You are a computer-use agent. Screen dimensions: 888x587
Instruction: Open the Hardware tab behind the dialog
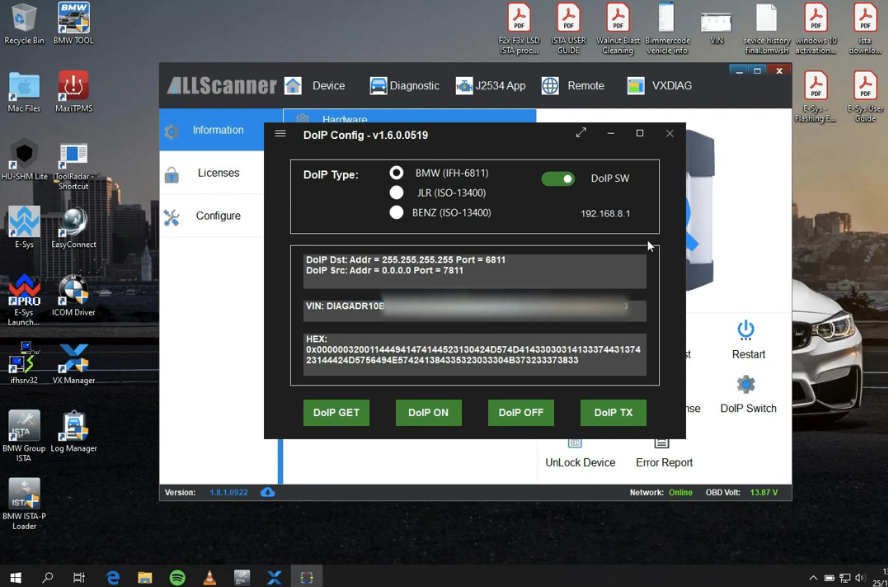[x=409, y=117]
